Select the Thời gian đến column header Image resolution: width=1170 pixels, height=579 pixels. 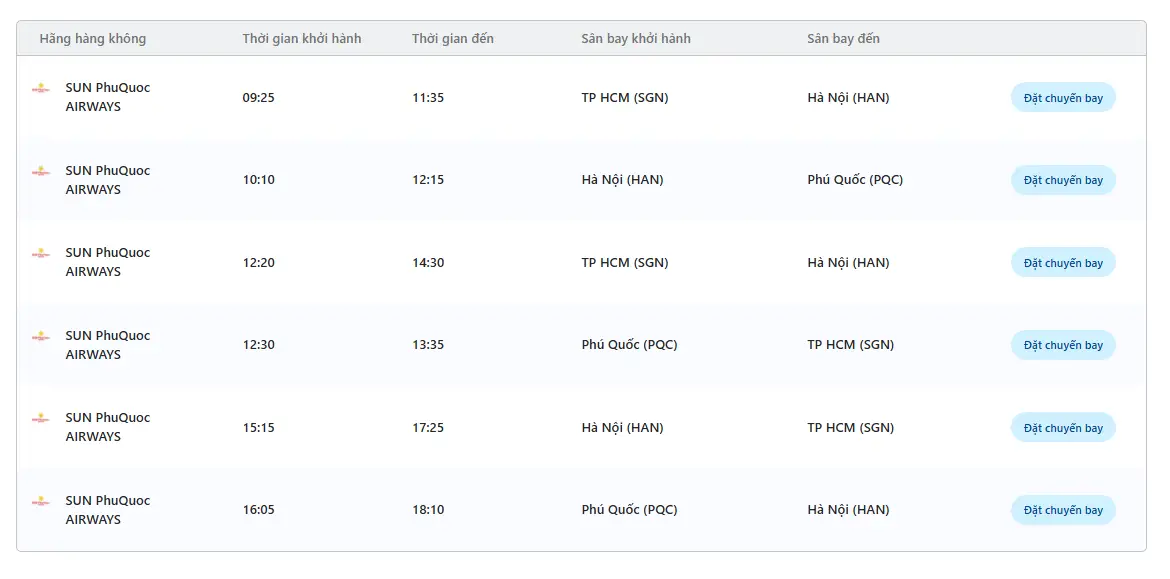453,39
